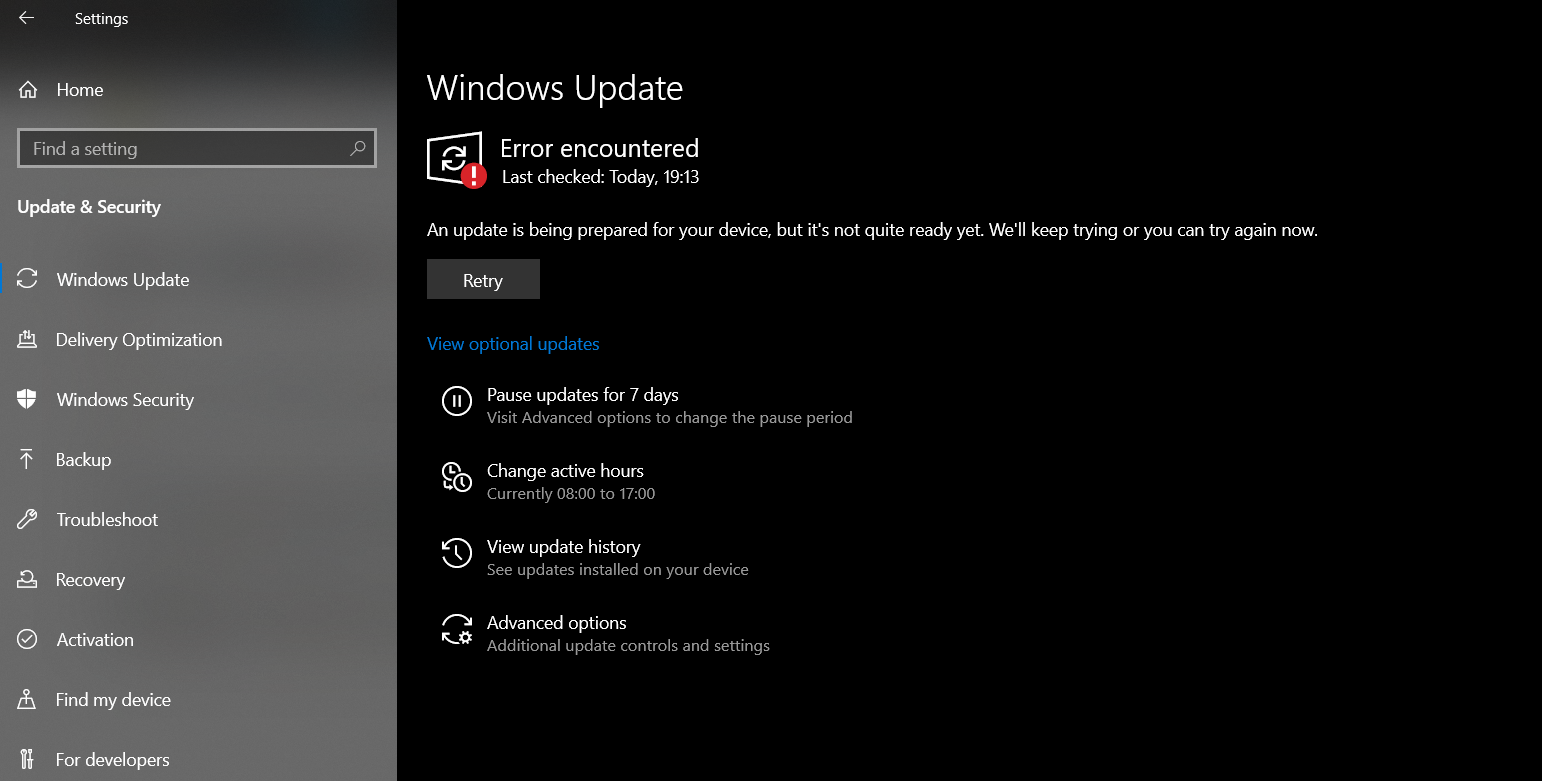Open Advanced options for updates

pos(556,623)
